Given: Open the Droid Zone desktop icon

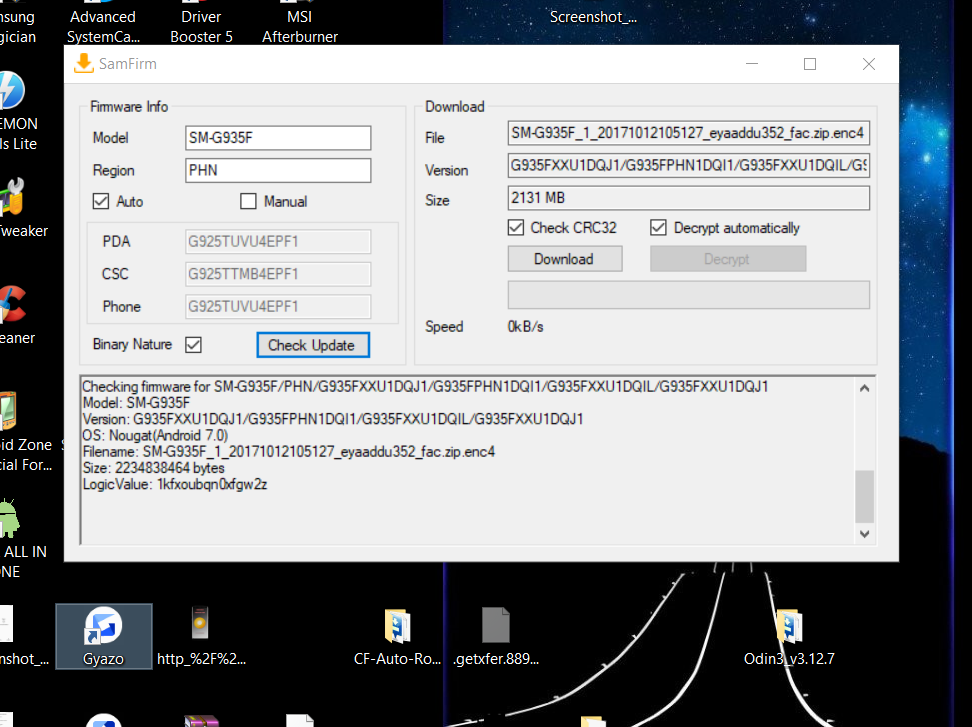Looking at the screenshot, I should (x=25, y=432).
